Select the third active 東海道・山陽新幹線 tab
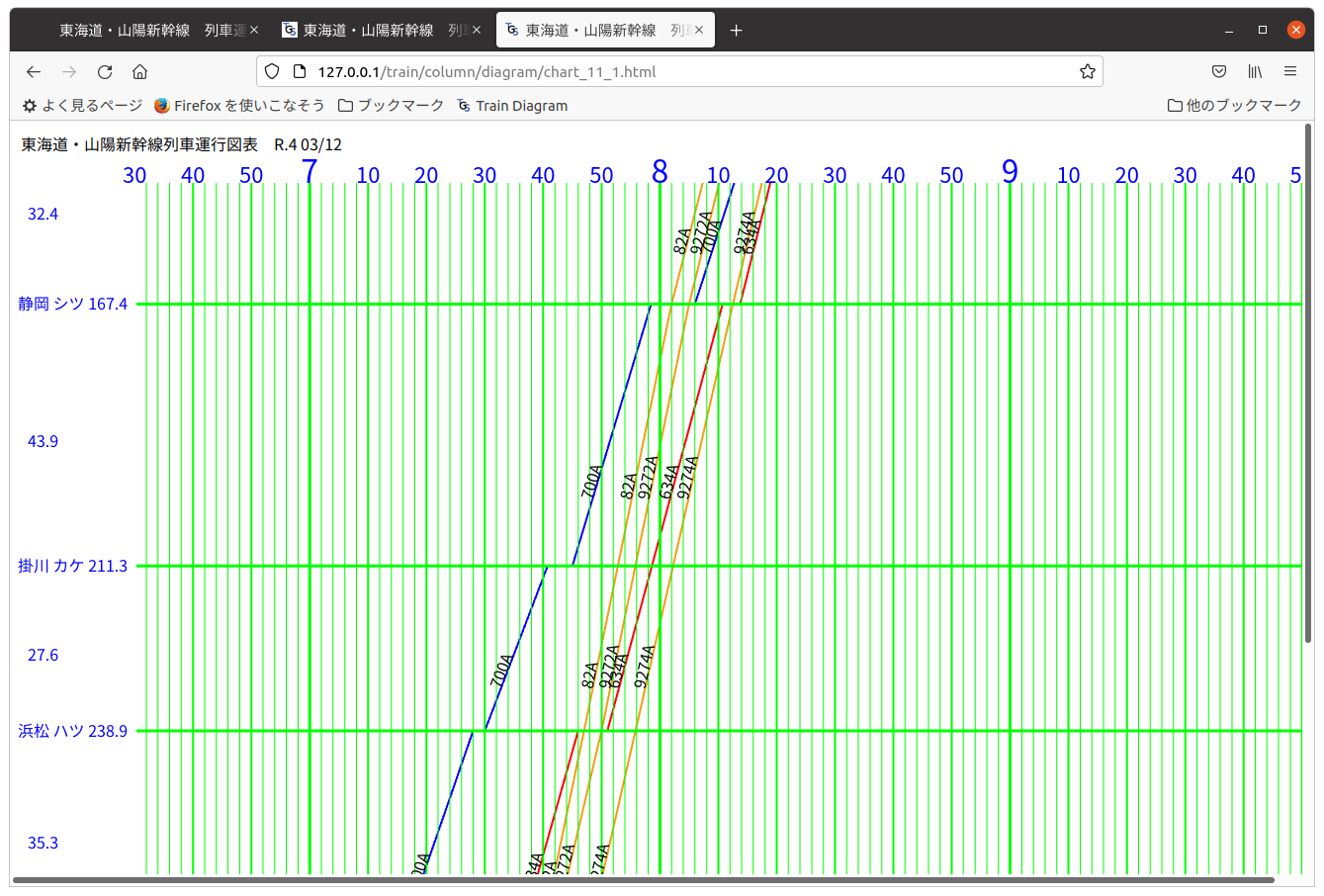This screenshot has width=1324, height=896. tap(604, 31)
